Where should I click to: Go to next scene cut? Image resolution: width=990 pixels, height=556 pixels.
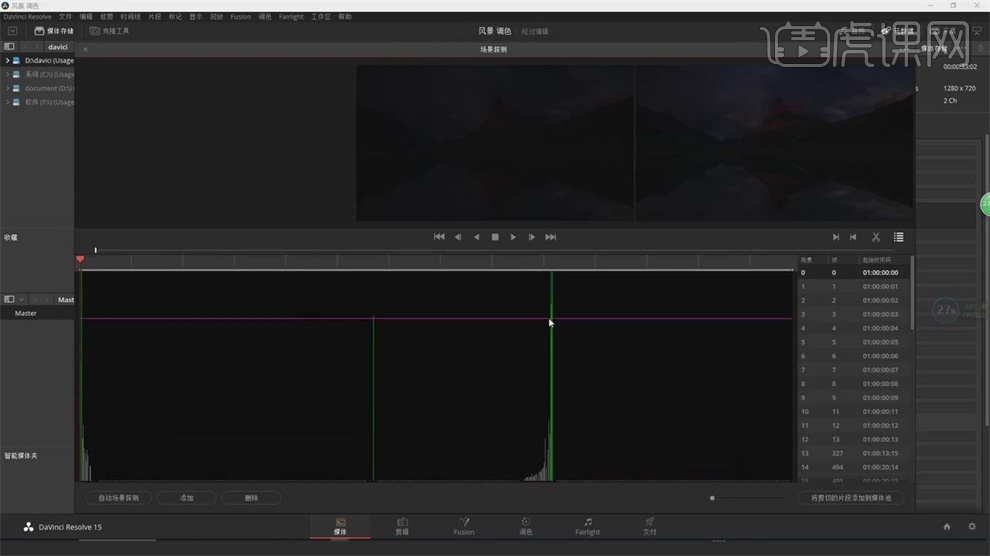[x=835, y=237]
